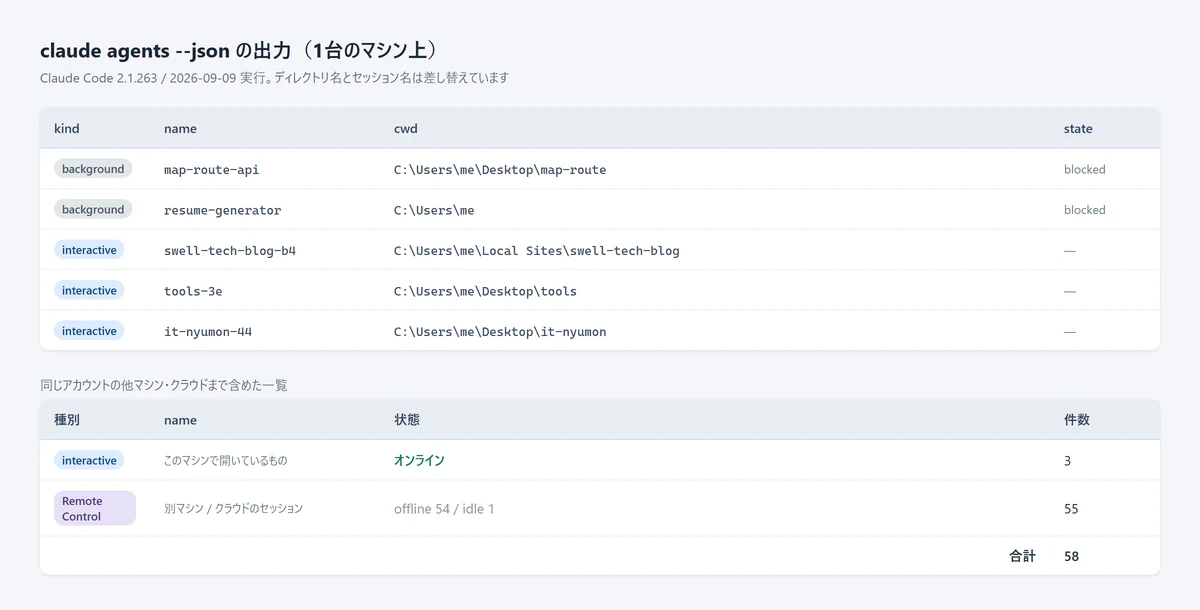This screenshot has width=1200, height=610.
Task: Click the "件数" column header
Action: tap(1077, 420)
